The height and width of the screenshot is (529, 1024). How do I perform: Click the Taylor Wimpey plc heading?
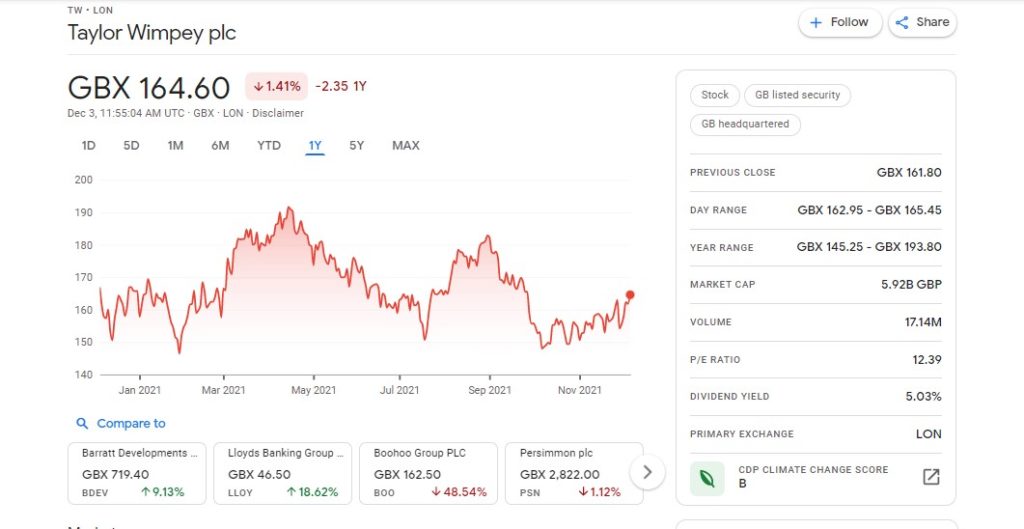point(152,33)
